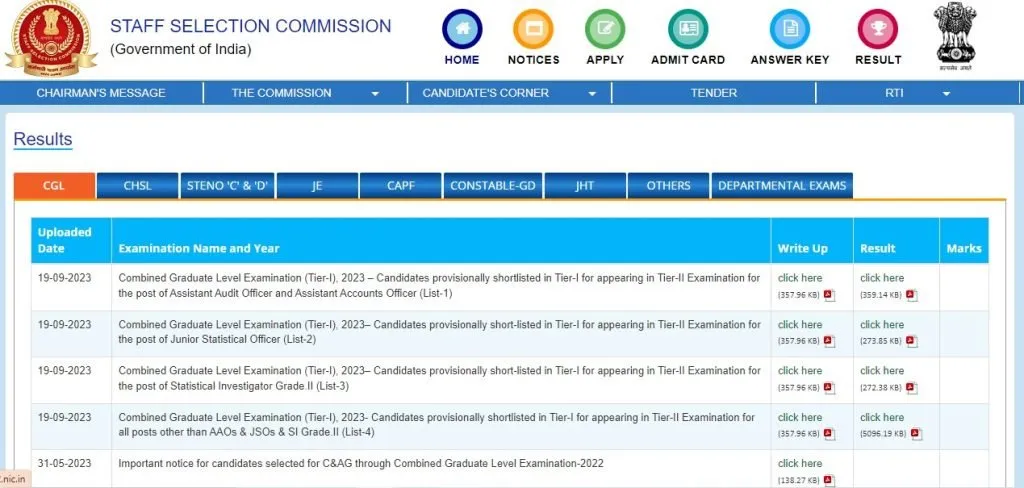Select the CGL tab

click(x=54, y=186)
